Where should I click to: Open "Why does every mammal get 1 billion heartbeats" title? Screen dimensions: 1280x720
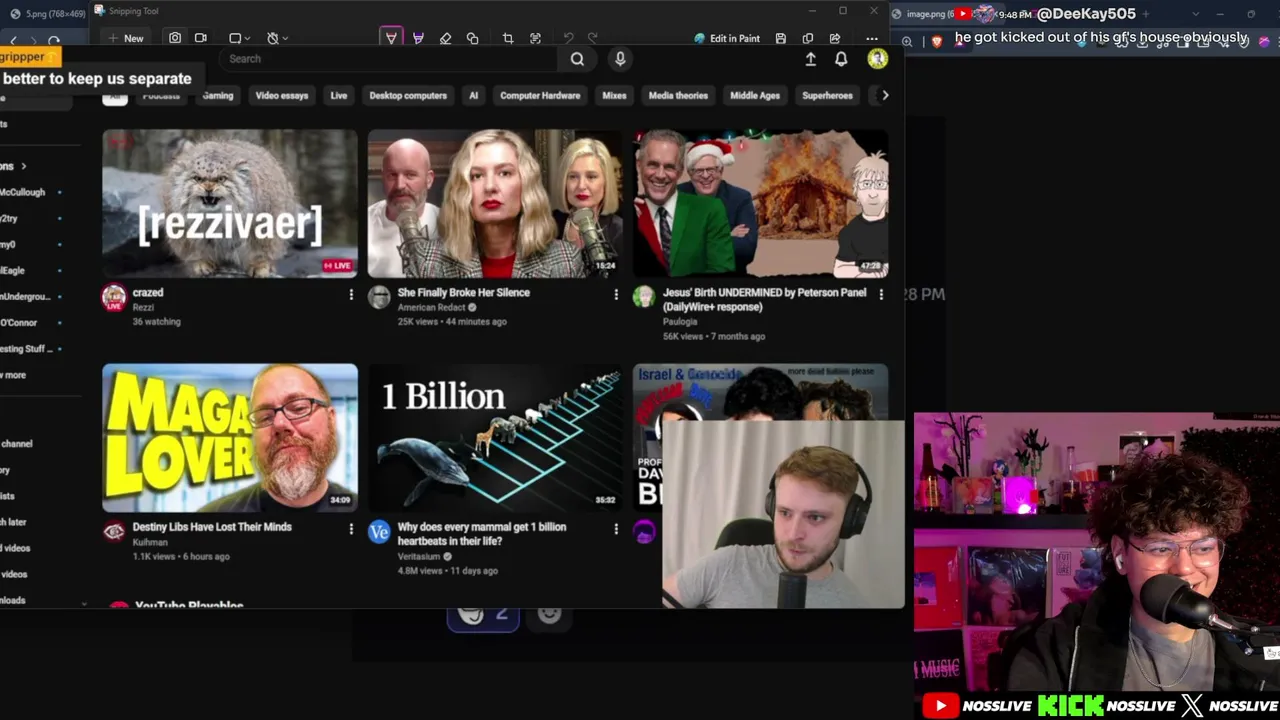click(482, 534)
